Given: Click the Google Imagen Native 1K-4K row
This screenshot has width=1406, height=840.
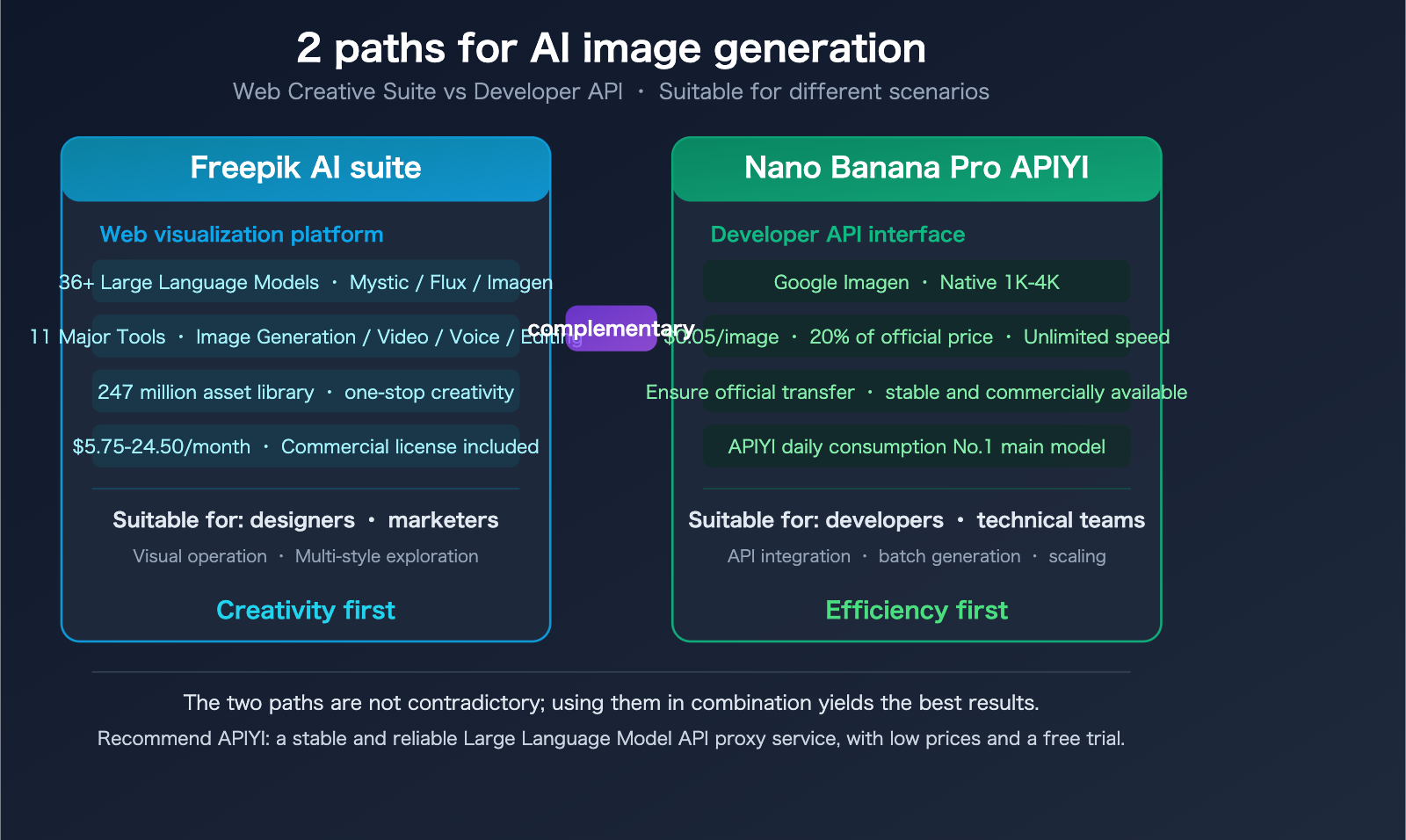Looking at the screenshot, I should pos(917,282).
